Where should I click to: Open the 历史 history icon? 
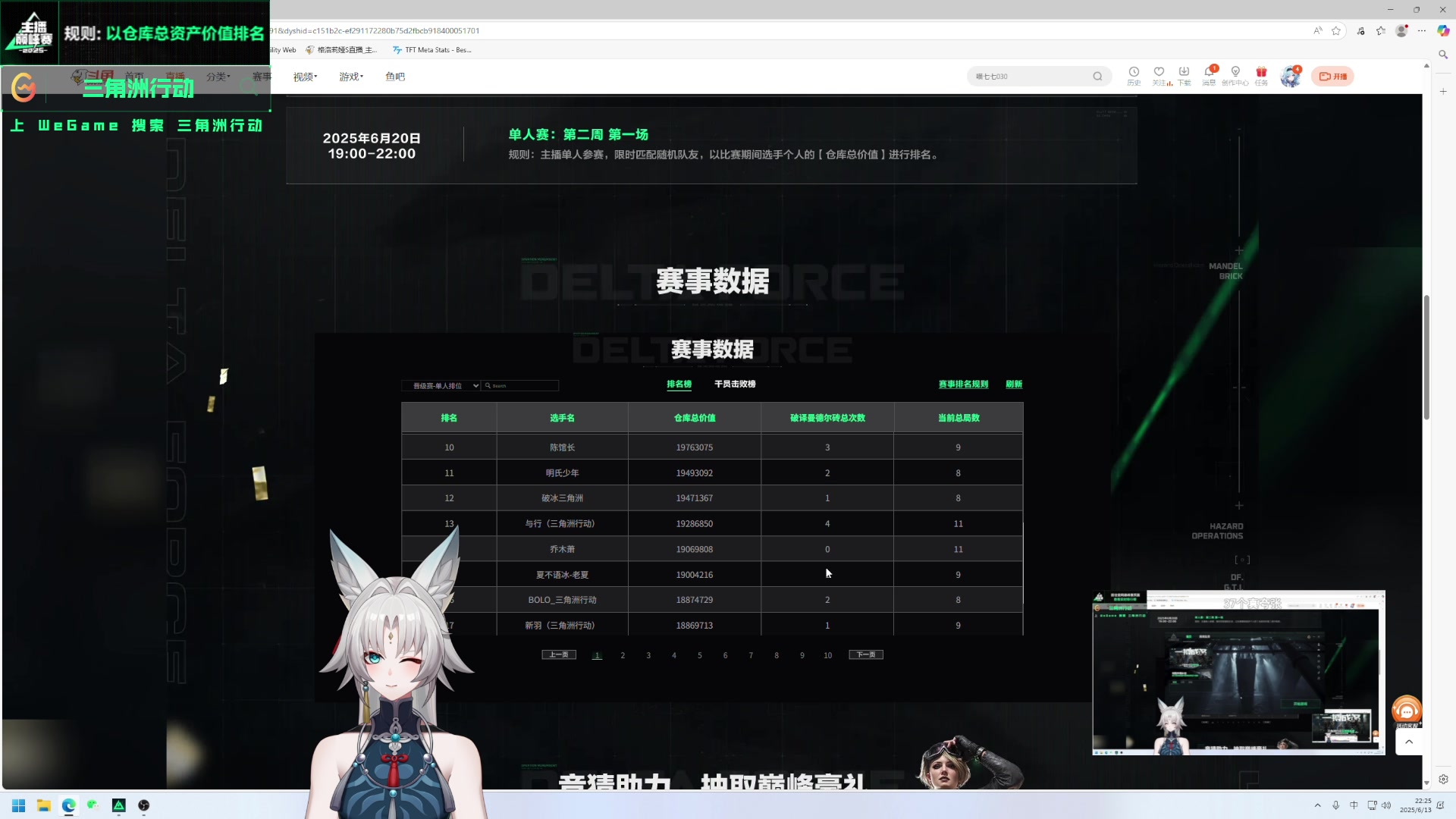point(1134,76)
